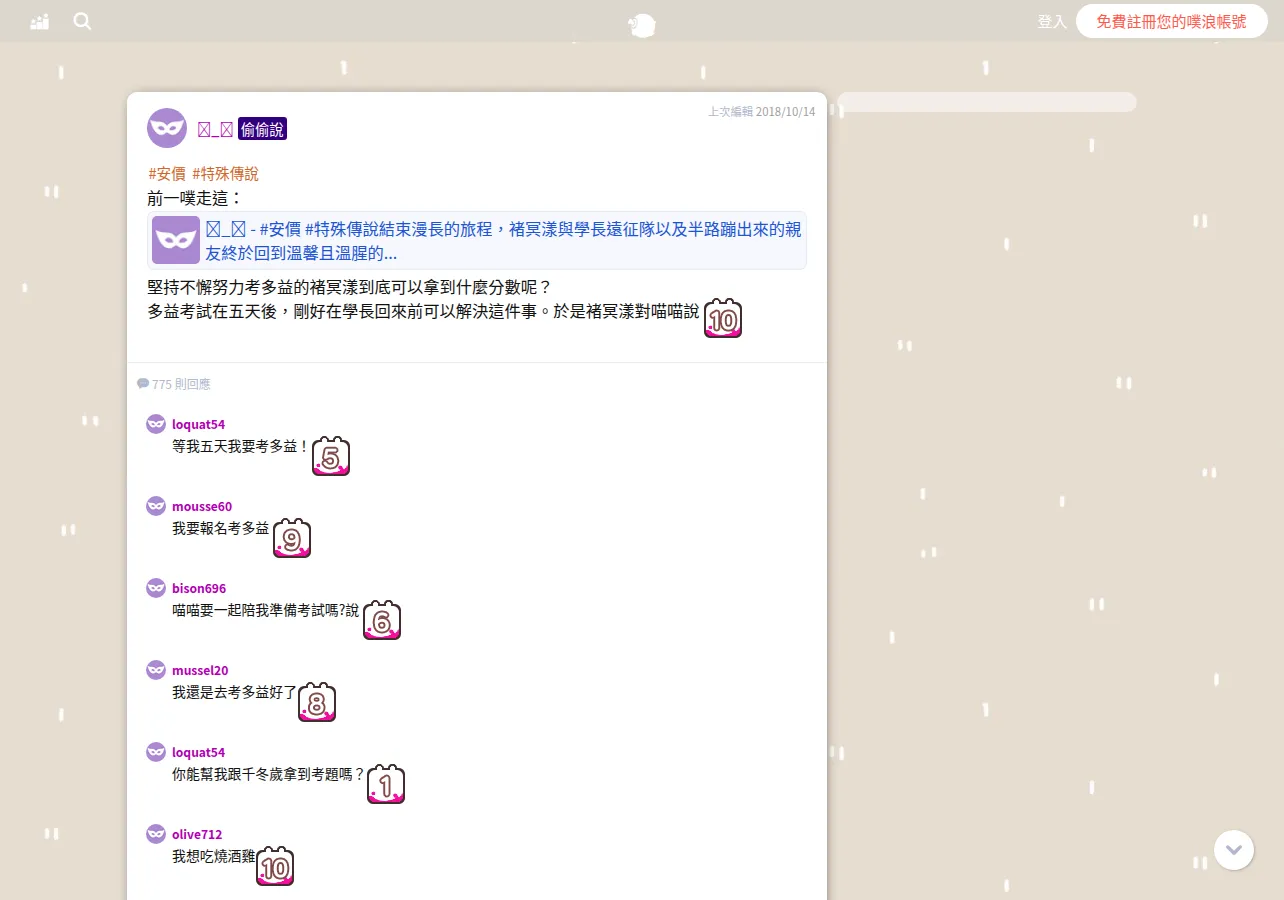Image resolution: width=1284 pixels, height=900 pixels.
Task: Click 免費註冊您的噗浪帳號 signup button
Action: pos(1171,21)
